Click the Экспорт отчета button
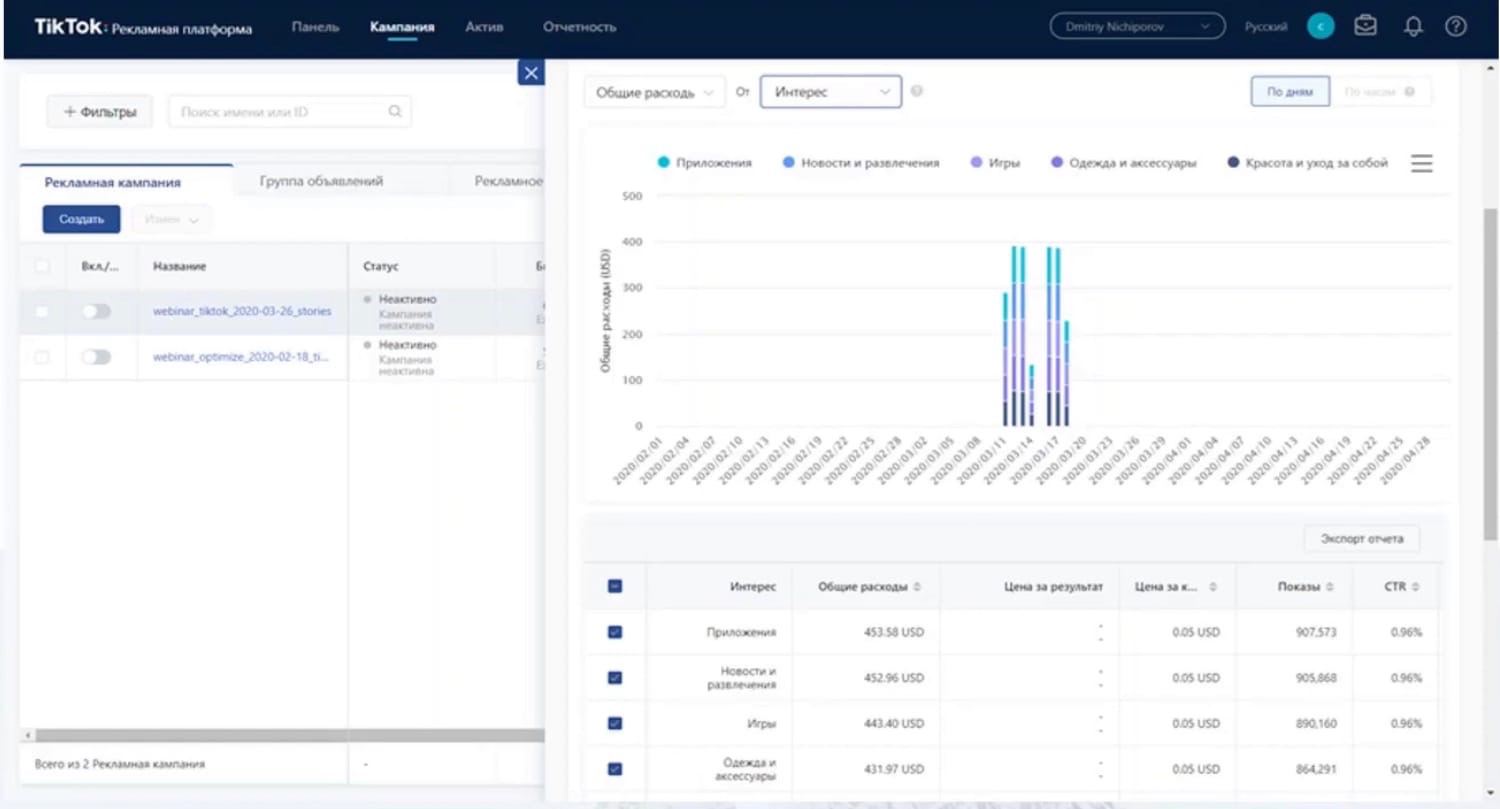 [1361, 538]
